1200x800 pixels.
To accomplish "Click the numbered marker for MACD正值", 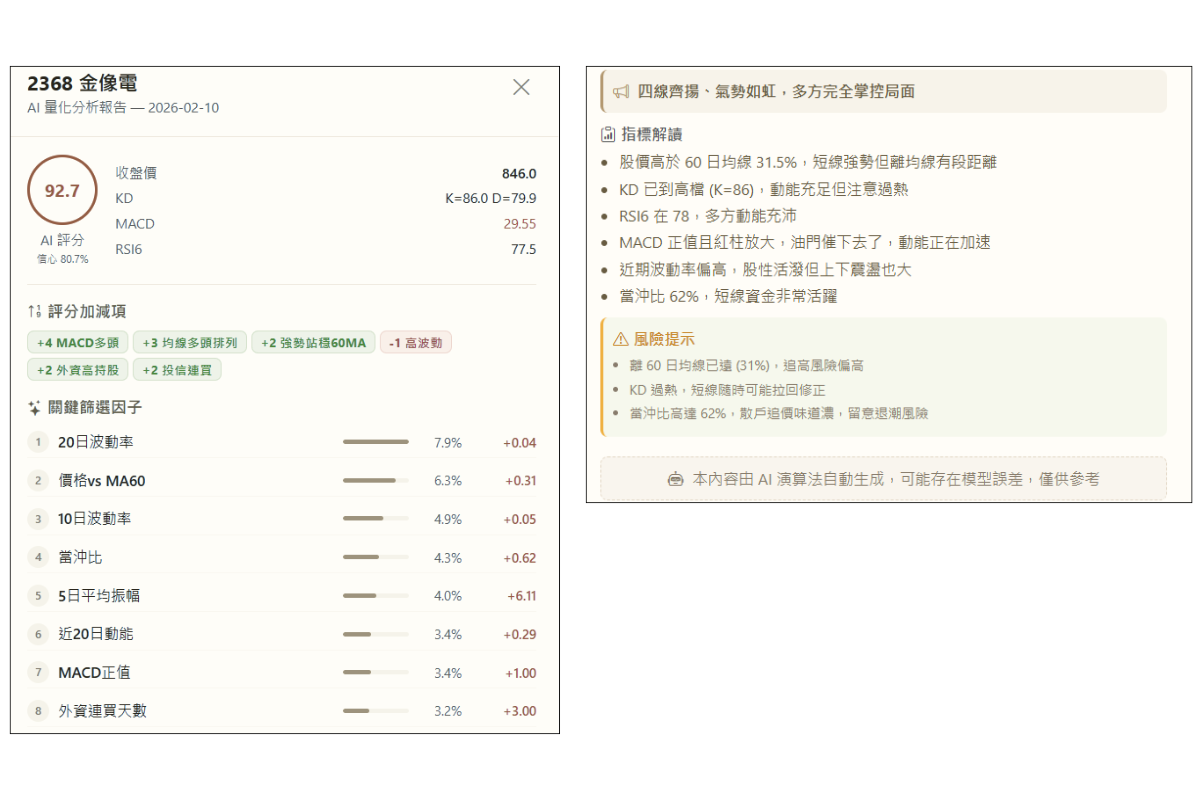I will click(37, 672).
